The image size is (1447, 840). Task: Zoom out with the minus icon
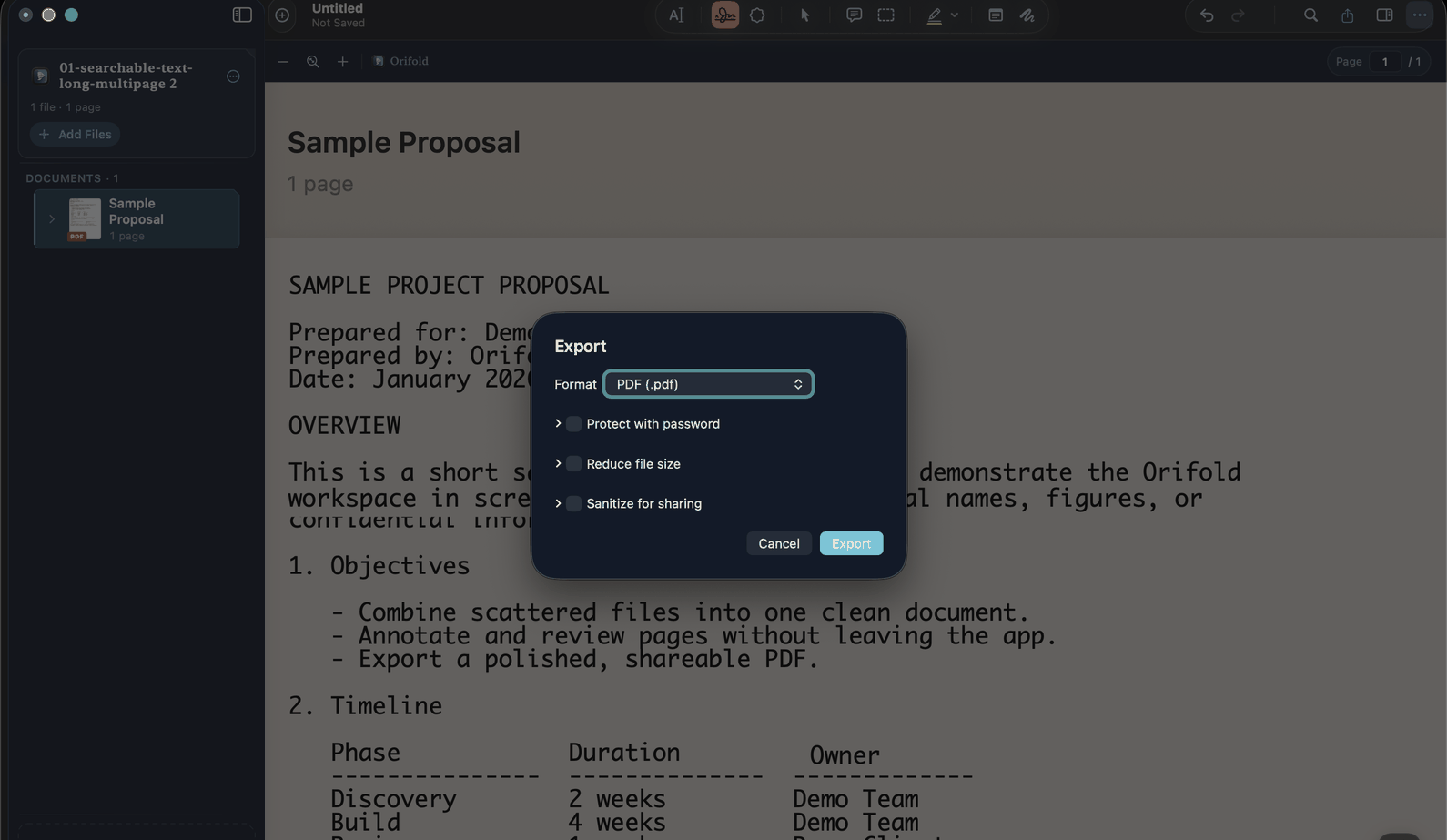pos(283,62)
